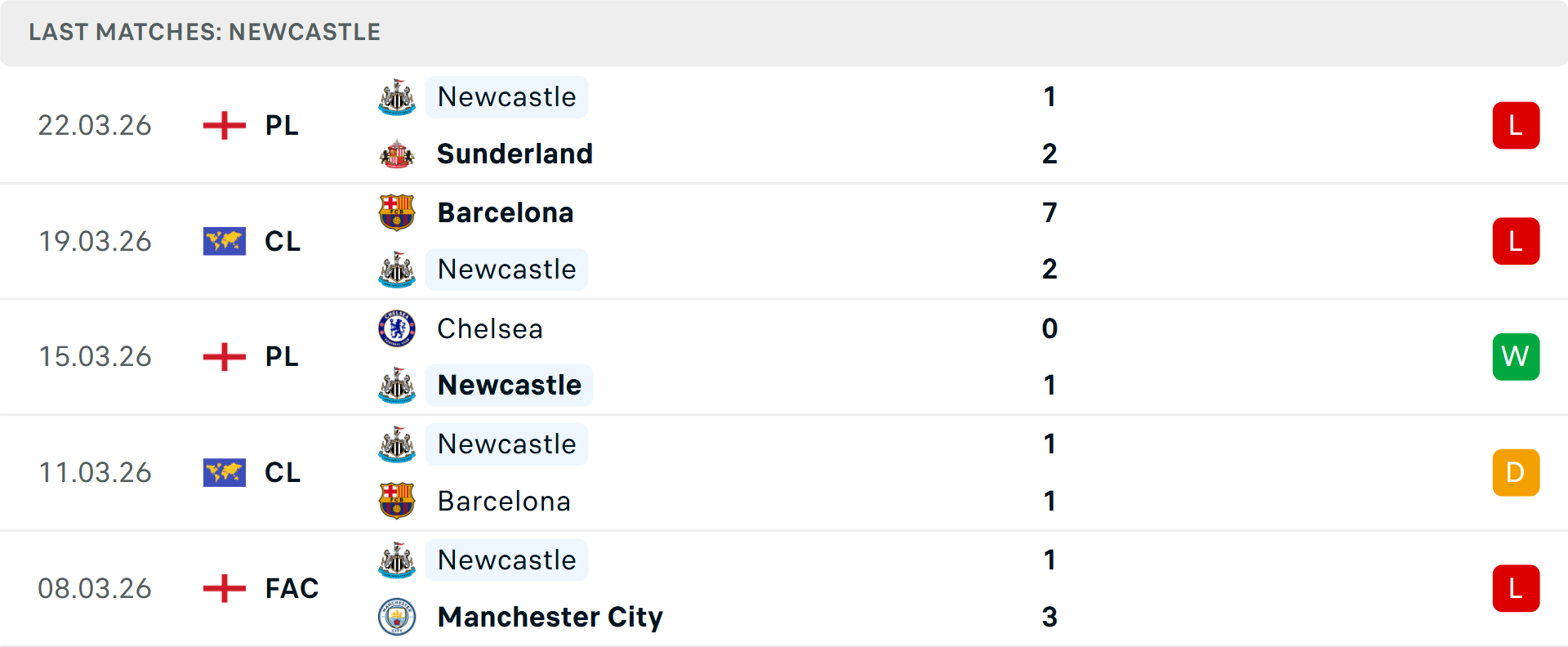This screenshot has width=1568, height=647.
Task: Click the Newcastle club crest next to Sunderland match
Action: [x=397, y=96]
